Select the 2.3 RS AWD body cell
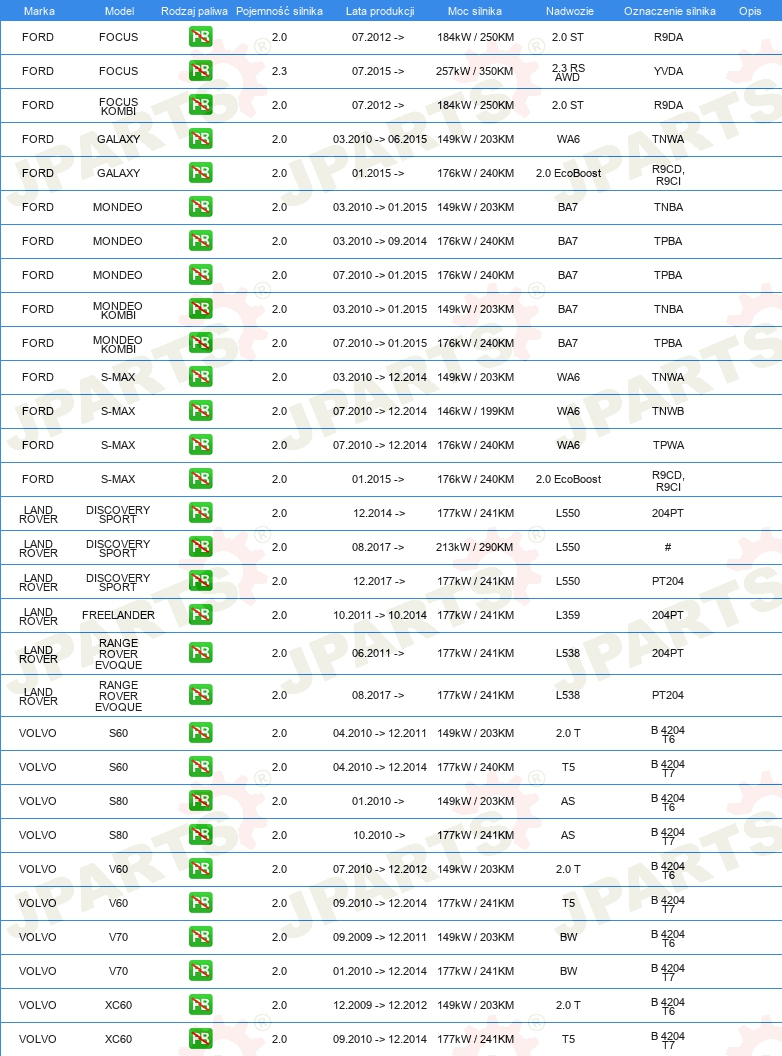 568,72
